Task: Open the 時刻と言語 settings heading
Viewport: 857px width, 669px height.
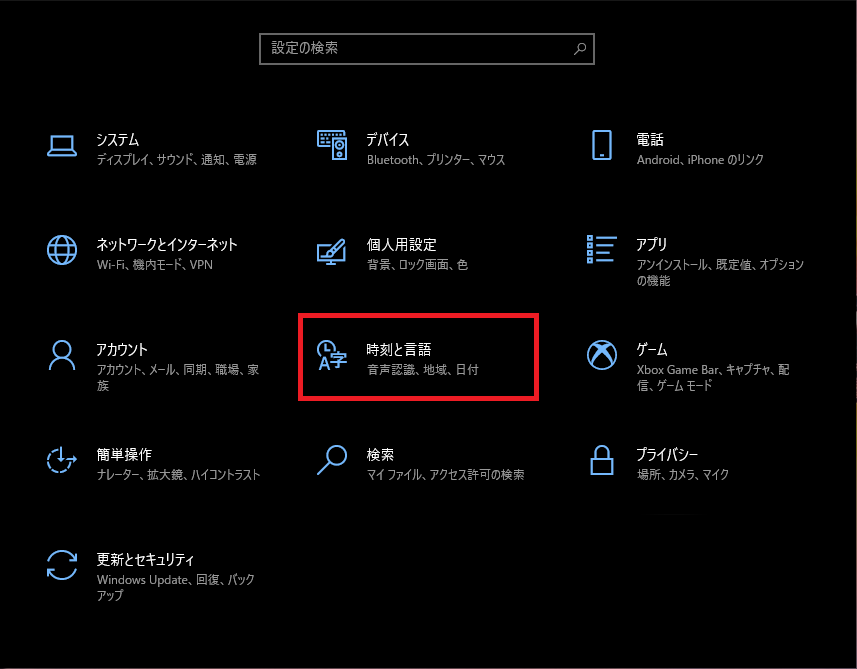Action: point(398,349)
